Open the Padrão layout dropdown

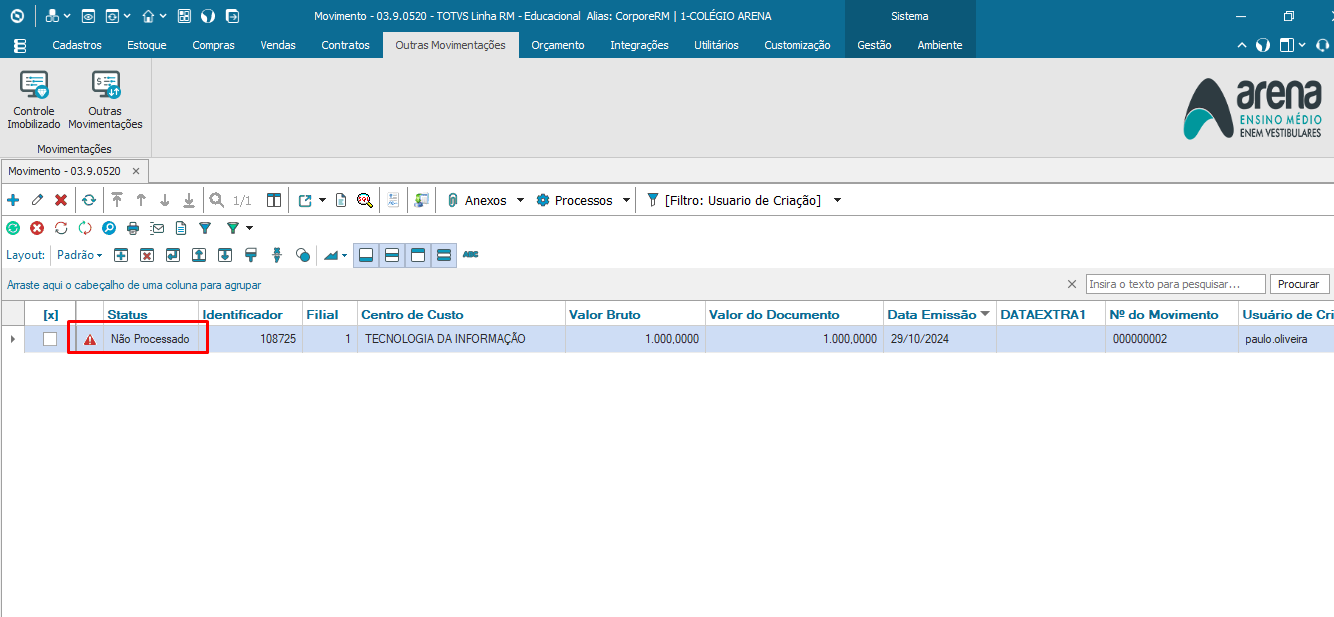tap(79, 255)
